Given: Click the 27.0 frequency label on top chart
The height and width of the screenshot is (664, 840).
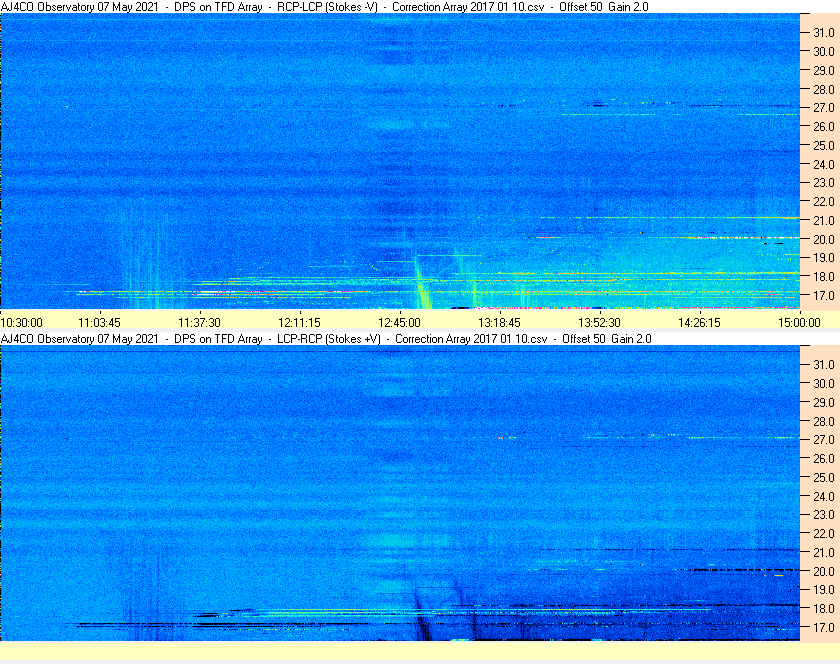Looking at the screenshot, I should [824, 108].
